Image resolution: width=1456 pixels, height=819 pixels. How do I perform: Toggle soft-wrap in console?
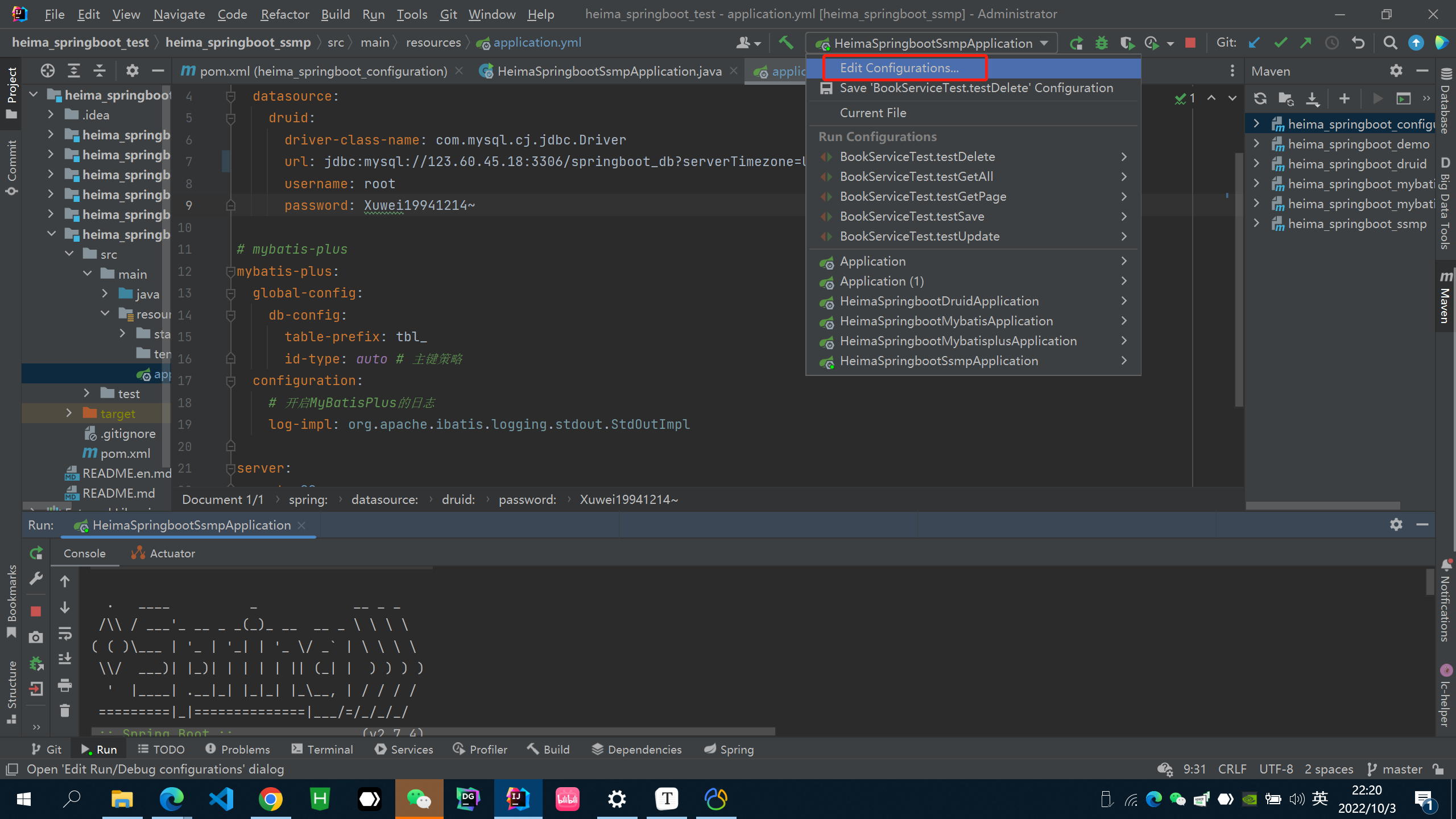pyautogui.click(x=65, y=633)
